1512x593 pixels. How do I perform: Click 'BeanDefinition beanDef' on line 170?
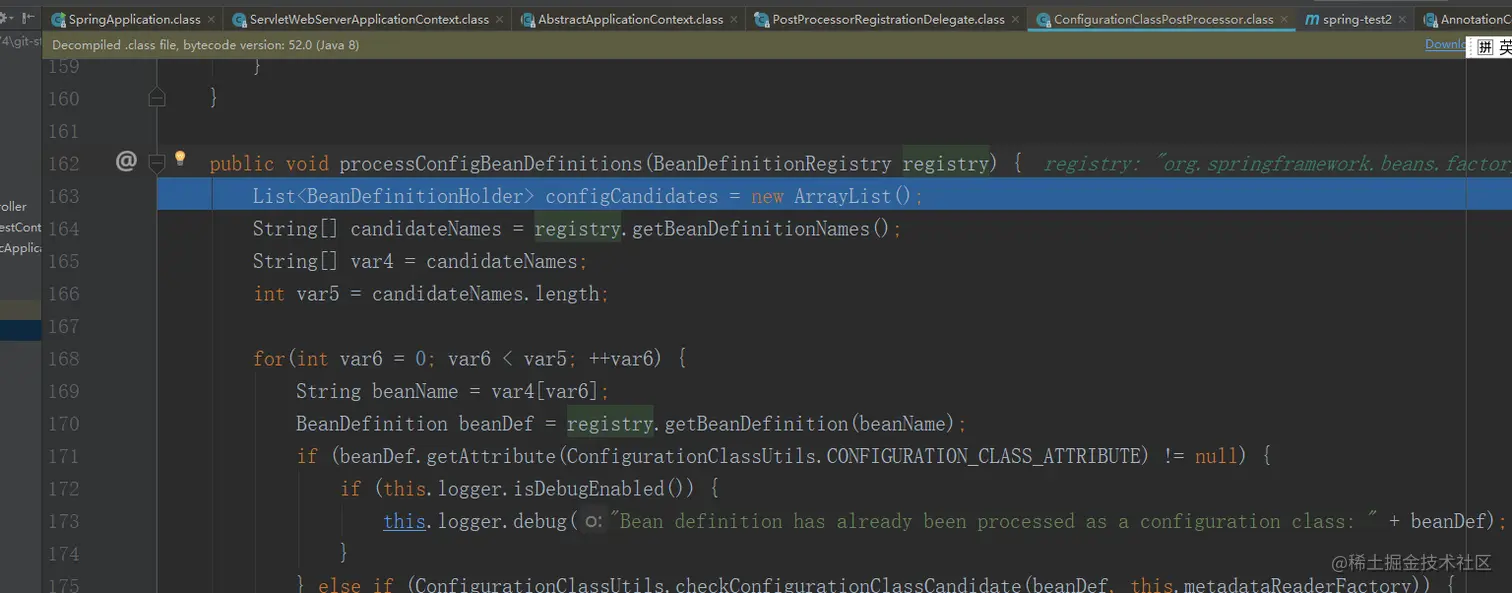[415, 424]
